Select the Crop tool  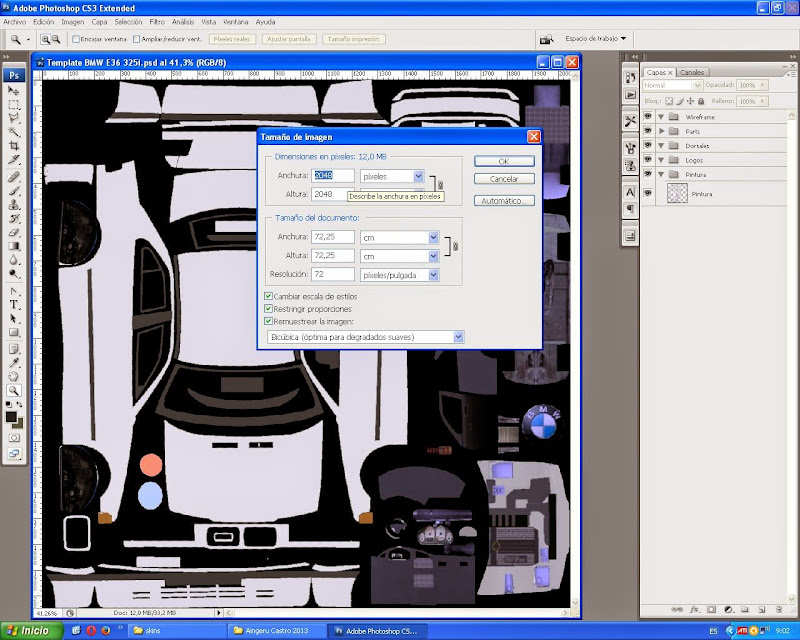(14, 146)
